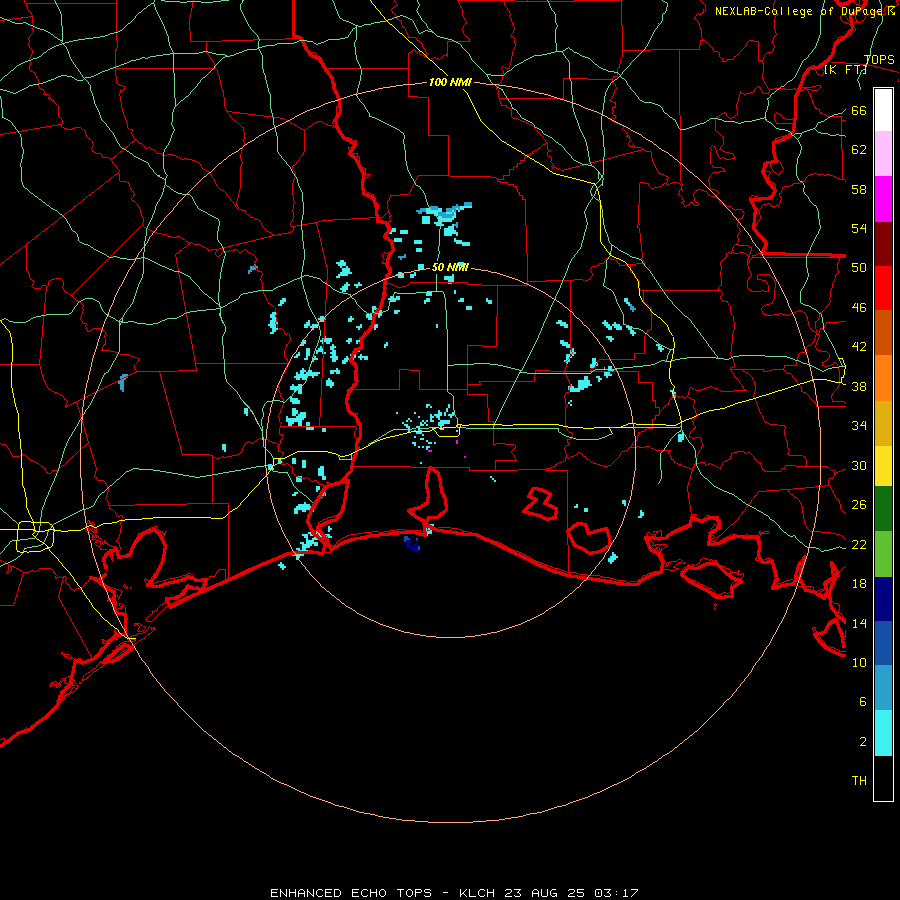Select the gold 38 kft legend swatch
The image size is (900, 900).
point(883,423)
